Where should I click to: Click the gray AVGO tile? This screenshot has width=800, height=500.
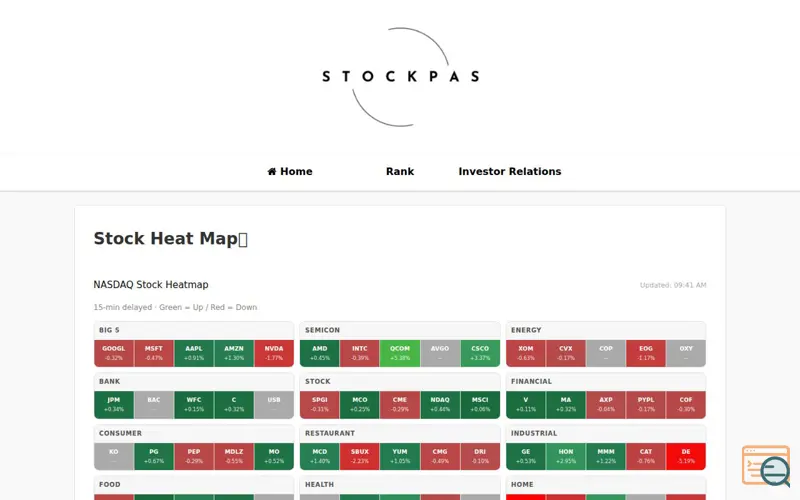coord(440,353)
